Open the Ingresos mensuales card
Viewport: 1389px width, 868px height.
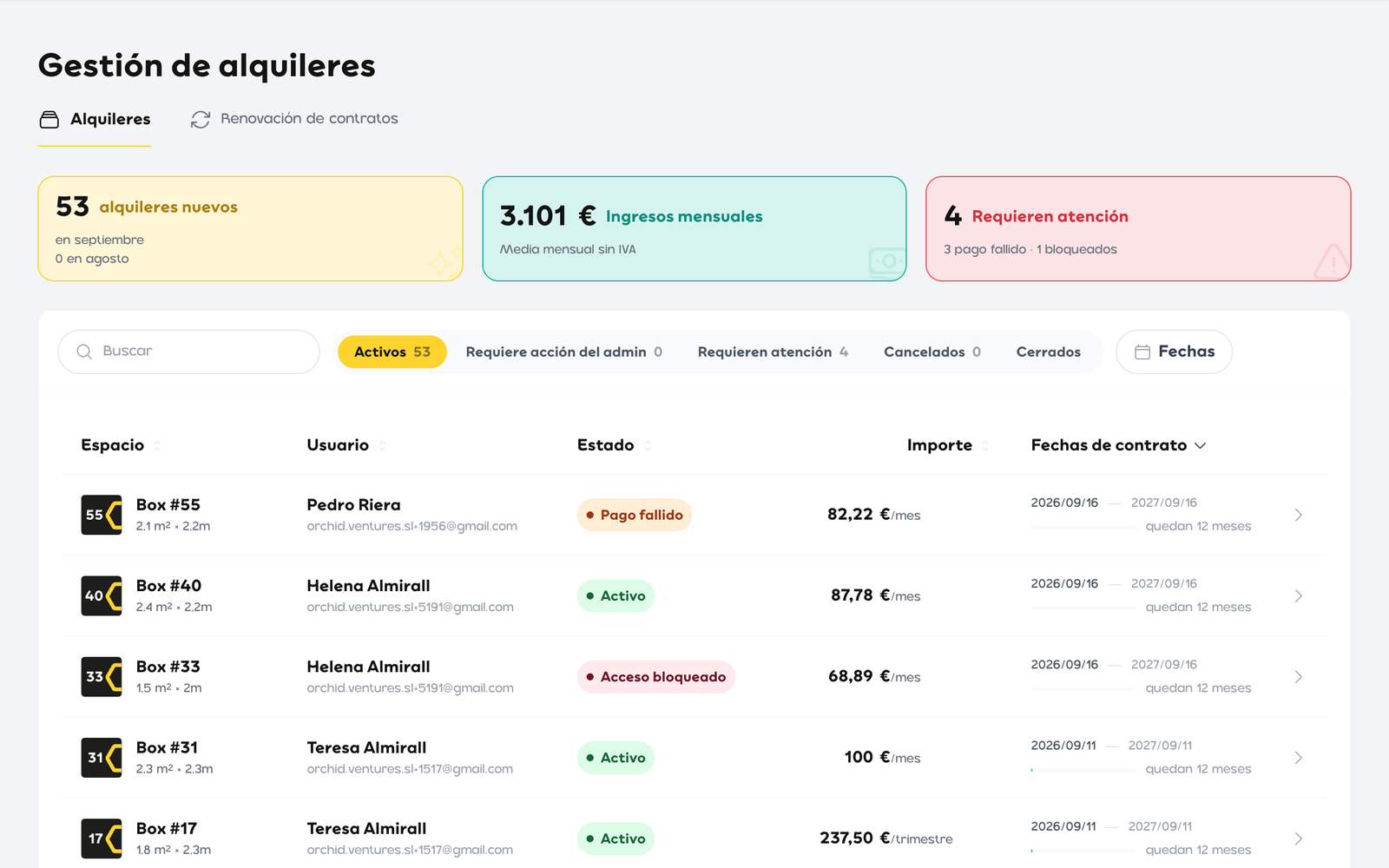point(694,229)
